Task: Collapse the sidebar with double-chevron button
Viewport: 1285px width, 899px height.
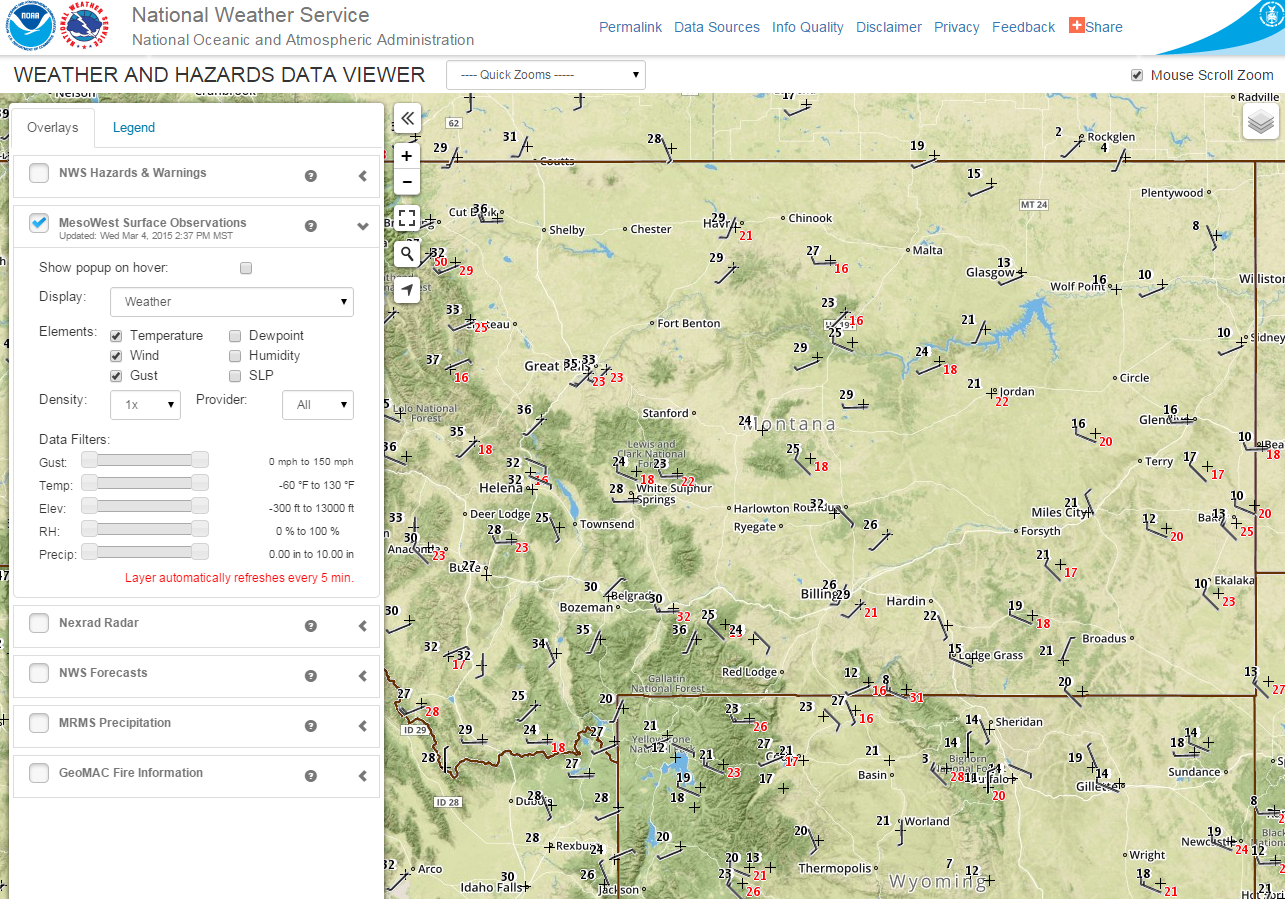Action: click(407, 119)
